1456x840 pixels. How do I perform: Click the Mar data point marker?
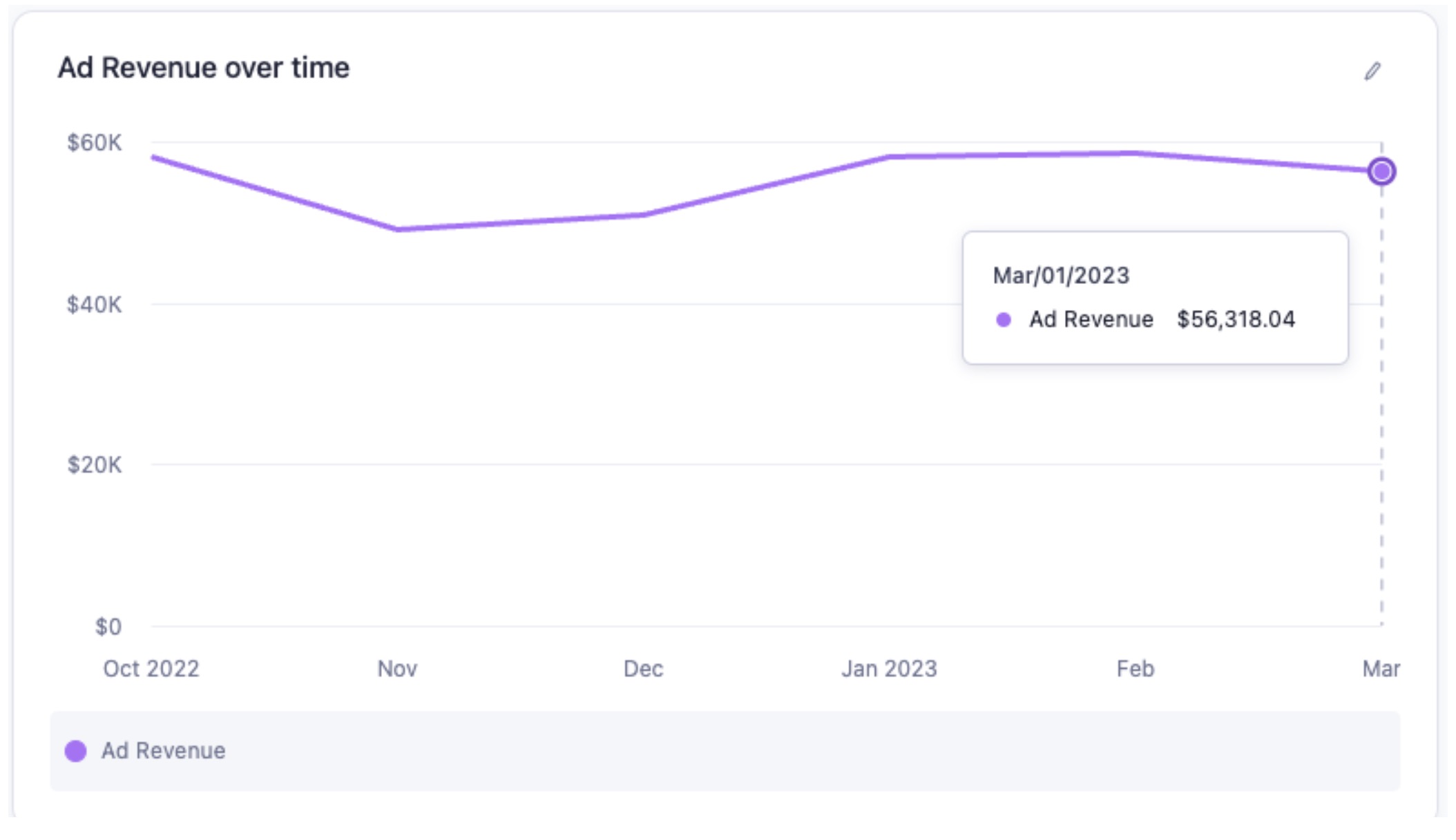(1381, 171)
